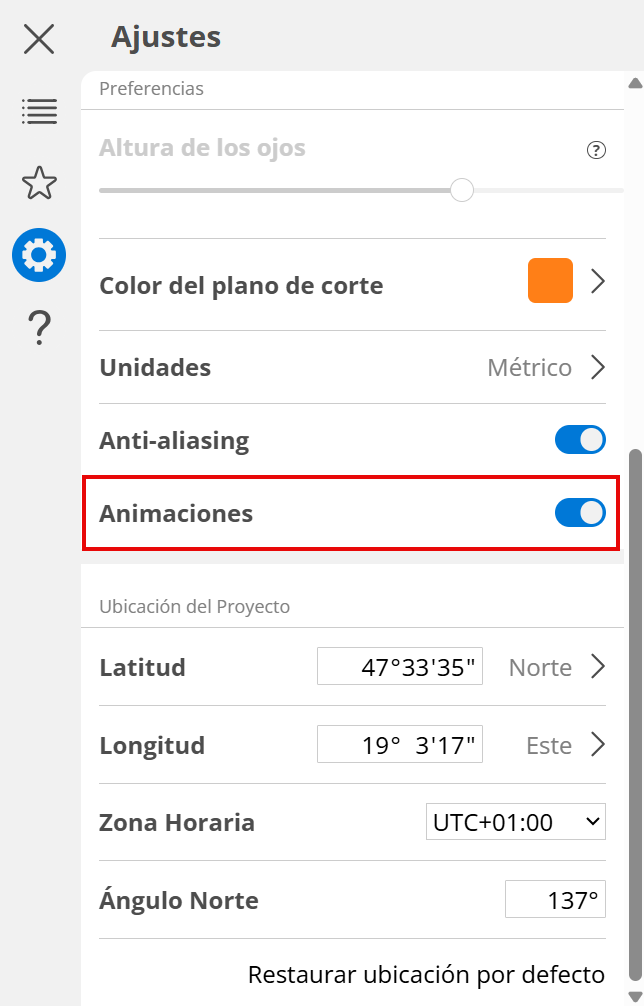Open the Color del plano de corte chevron
644x1006 pixels.
pos(598,282)
